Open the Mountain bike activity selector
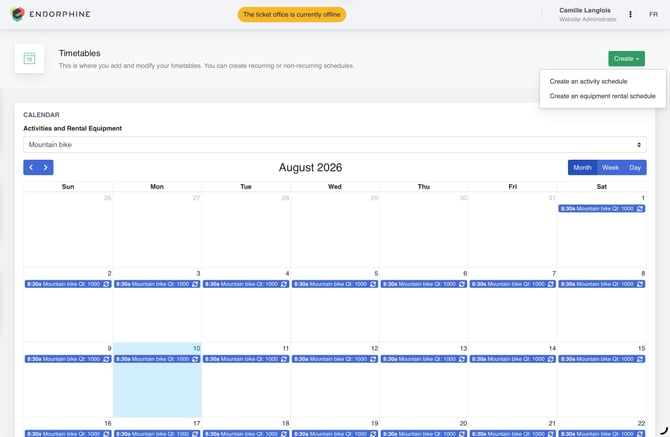Screen dimensions: 670x437 (x=335, y=145)
